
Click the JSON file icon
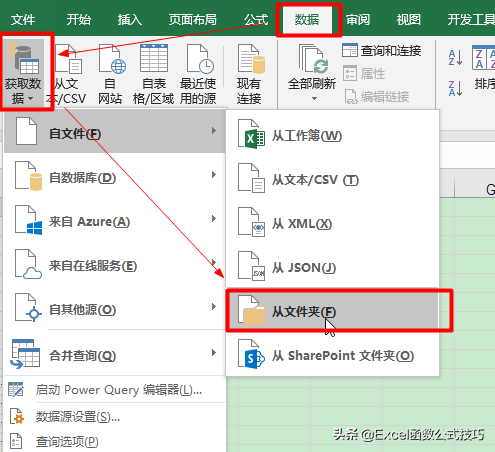click(252, 266)
